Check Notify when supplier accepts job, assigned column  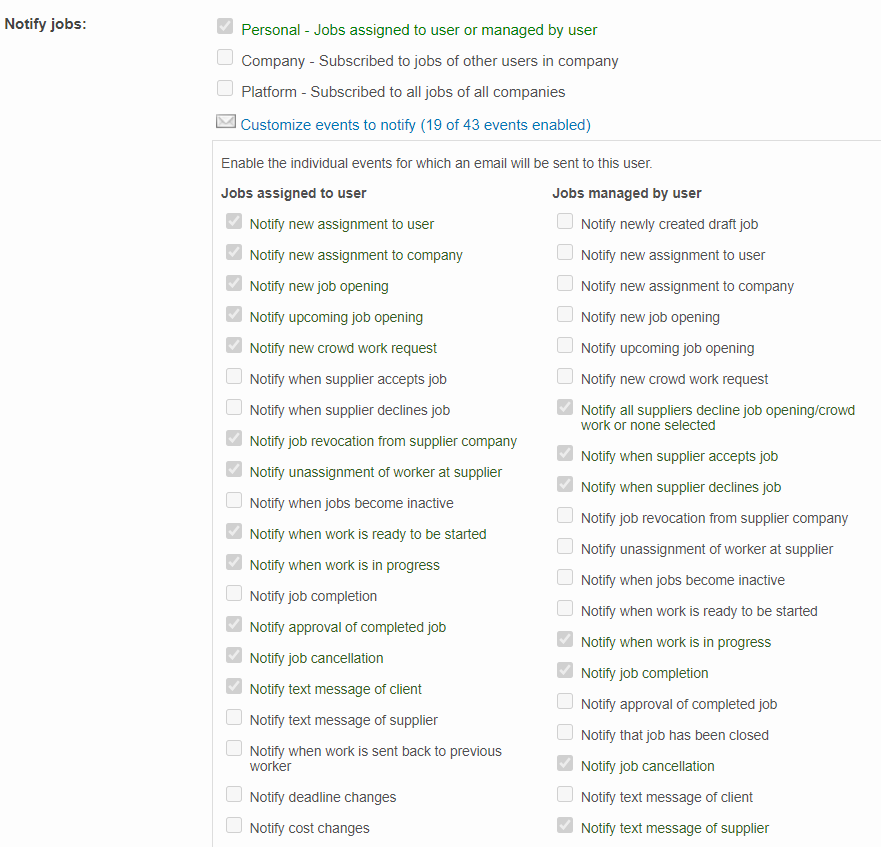click(x=234, y=377)
